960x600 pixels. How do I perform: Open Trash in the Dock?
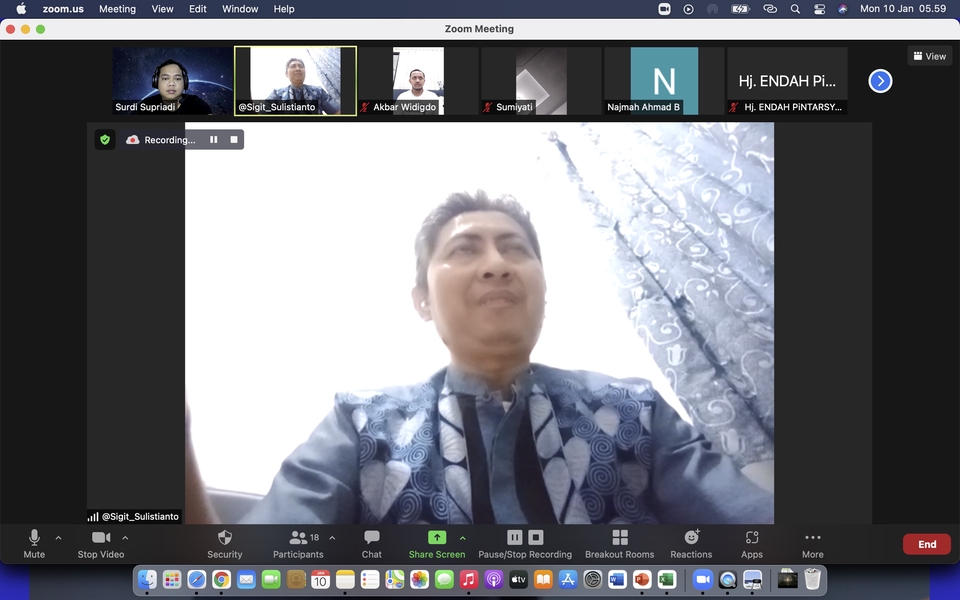[812, 579]
